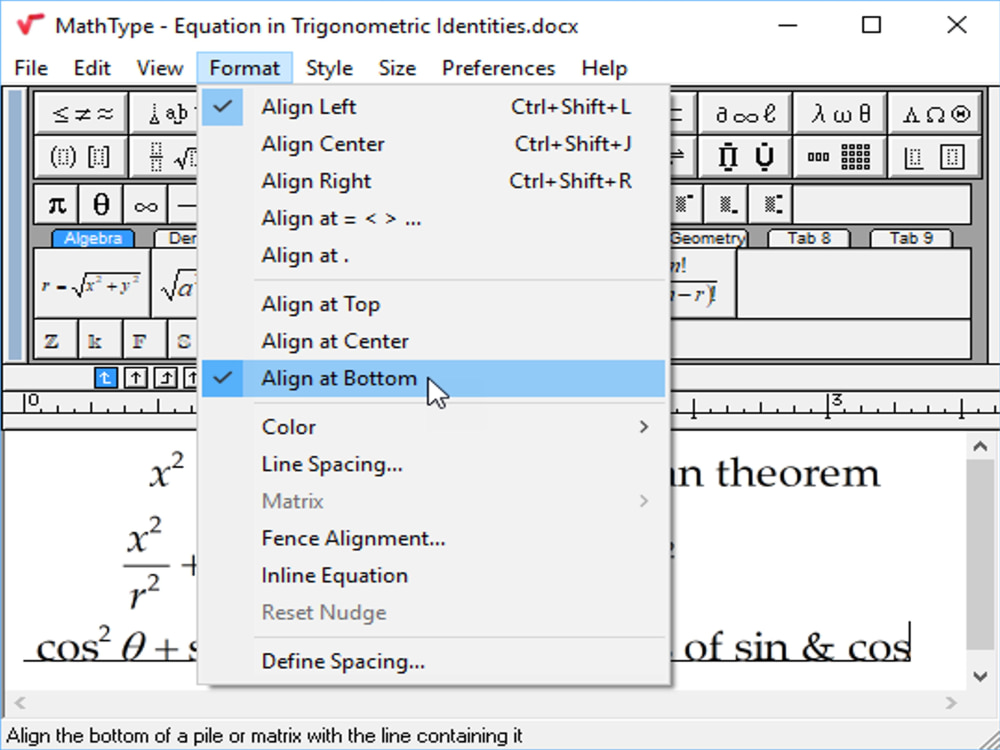Choose Align Right from the Format menu
This screenshot has height=750, width=1000.
tap(434, 180)
